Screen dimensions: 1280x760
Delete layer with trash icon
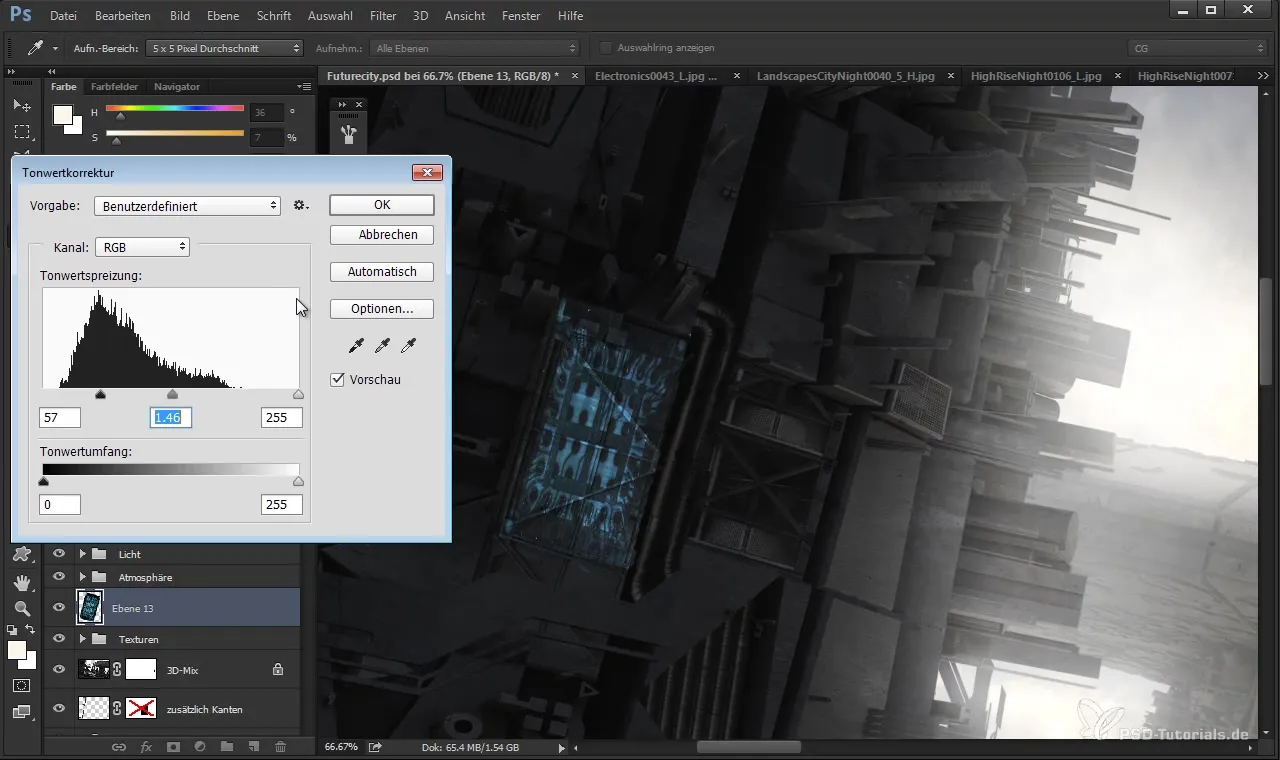281,747
